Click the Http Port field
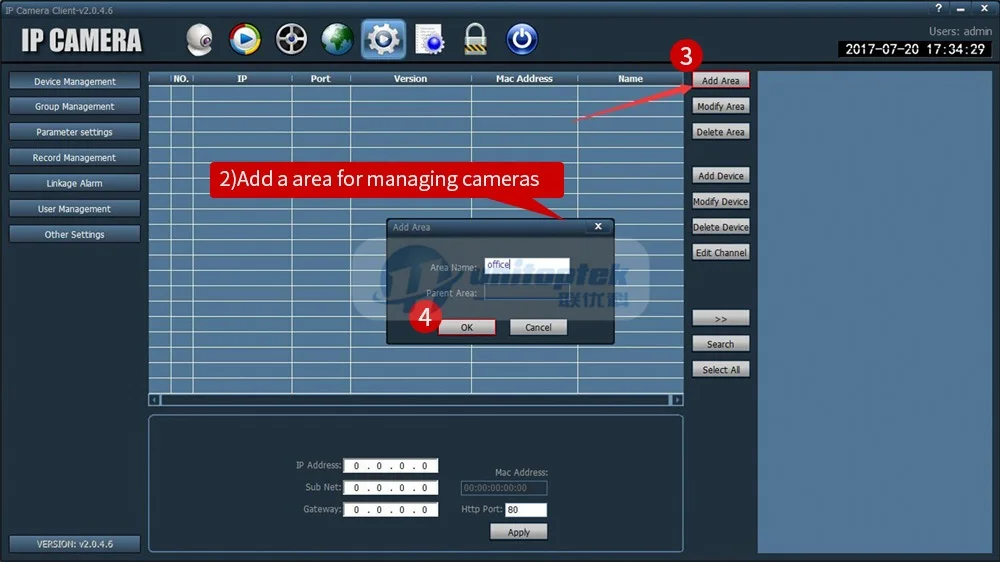This screenshot has height=562, width=1000. (x=526, y=509)
